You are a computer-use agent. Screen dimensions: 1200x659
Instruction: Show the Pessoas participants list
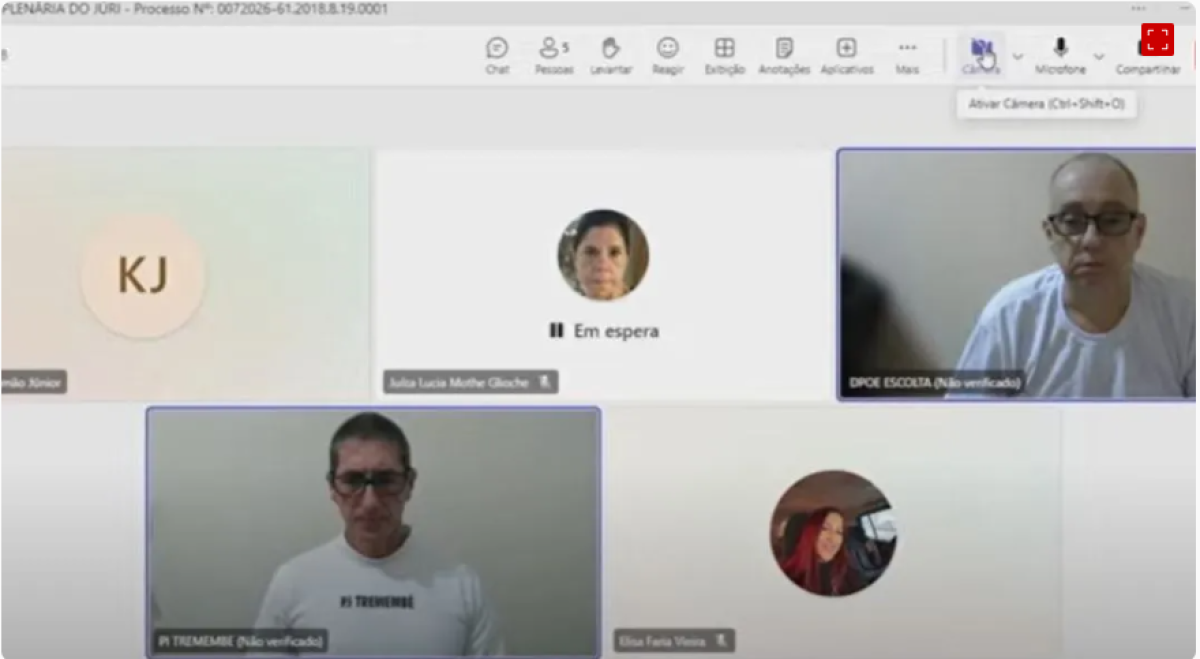(x=553, y=55)
